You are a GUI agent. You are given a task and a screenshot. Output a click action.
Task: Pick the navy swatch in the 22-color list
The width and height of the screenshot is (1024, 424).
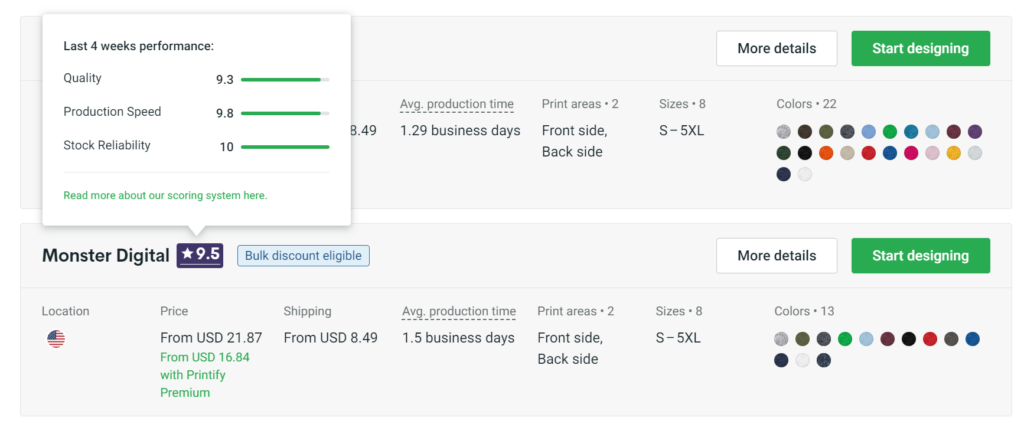tap(784, 174)
